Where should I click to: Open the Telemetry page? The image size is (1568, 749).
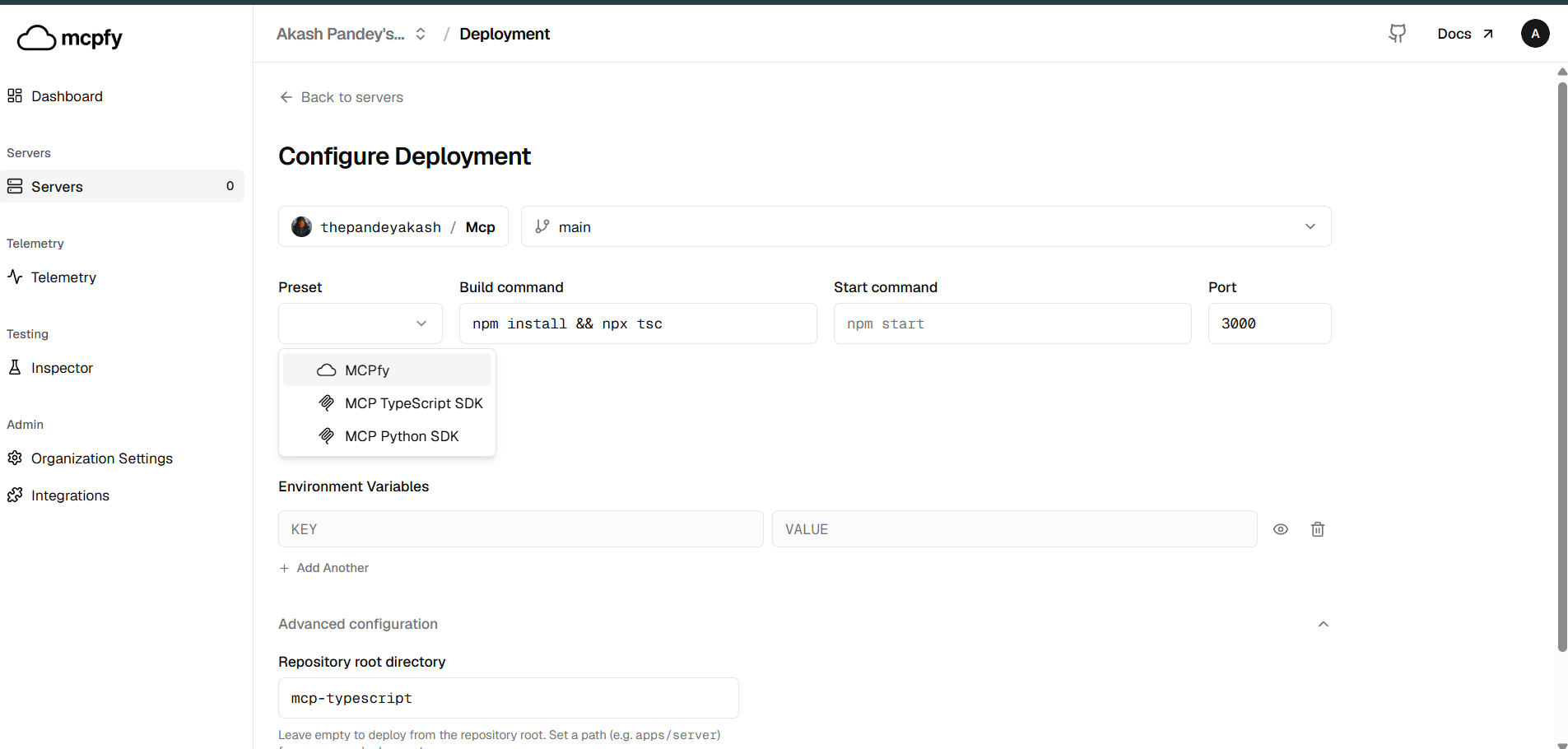123,277
